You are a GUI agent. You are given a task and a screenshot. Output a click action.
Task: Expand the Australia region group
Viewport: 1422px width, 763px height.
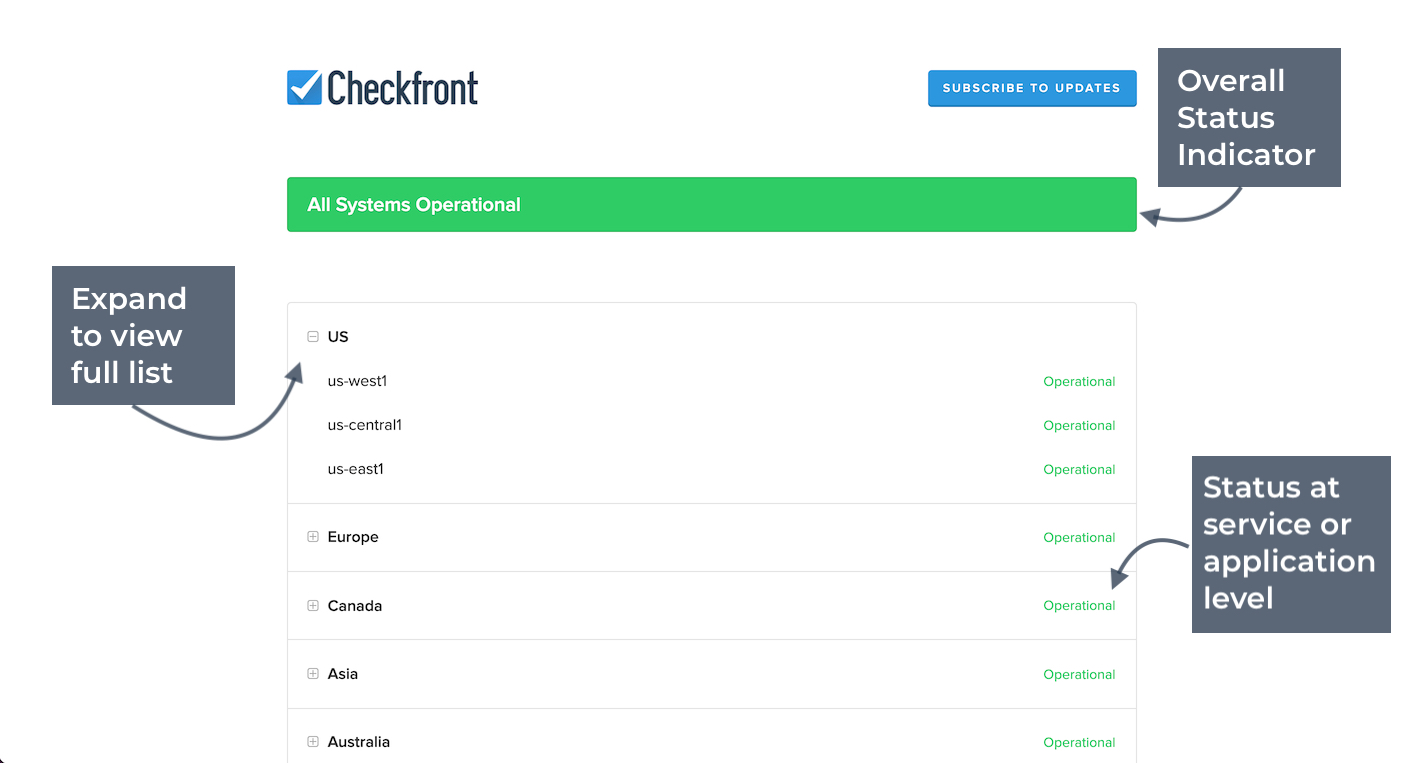(x=313, y=742)
